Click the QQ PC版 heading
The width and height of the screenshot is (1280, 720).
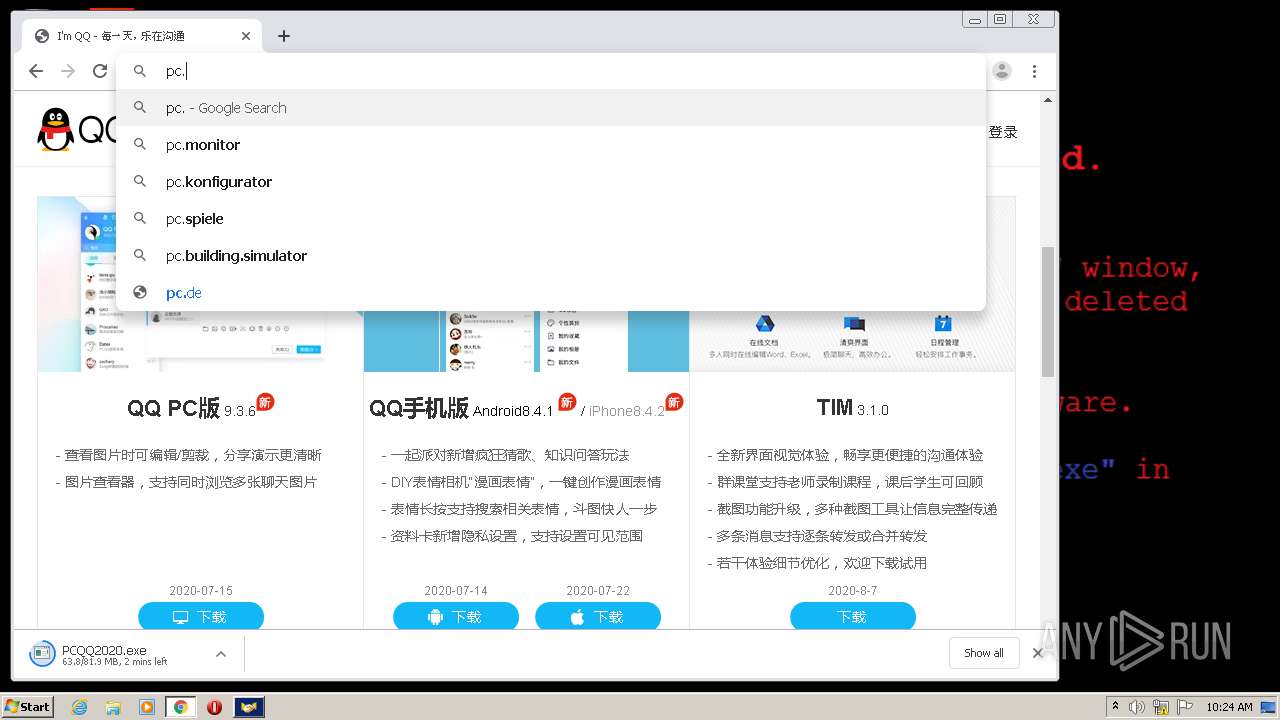173,408
